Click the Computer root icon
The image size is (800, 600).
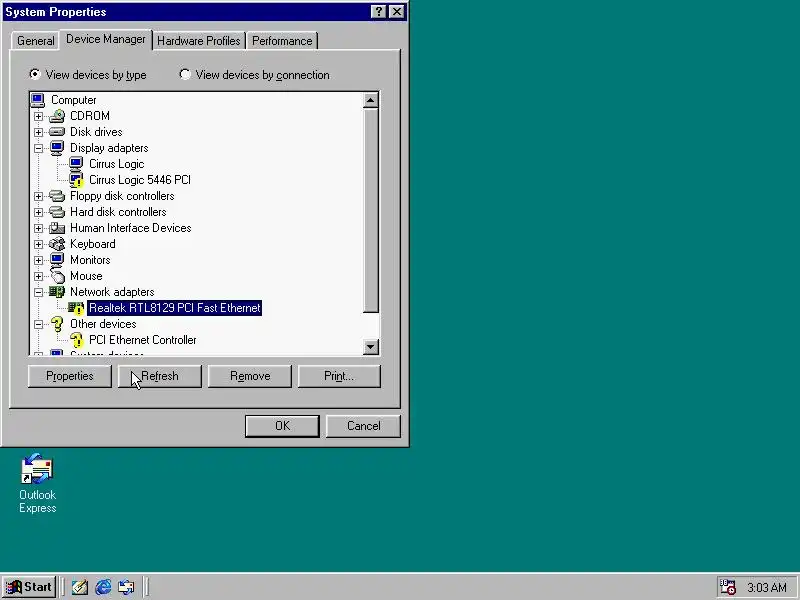(38, 100)
